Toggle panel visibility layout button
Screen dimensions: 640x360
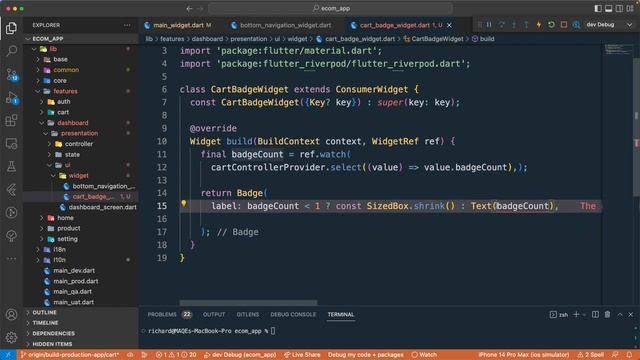click(609, 8)
